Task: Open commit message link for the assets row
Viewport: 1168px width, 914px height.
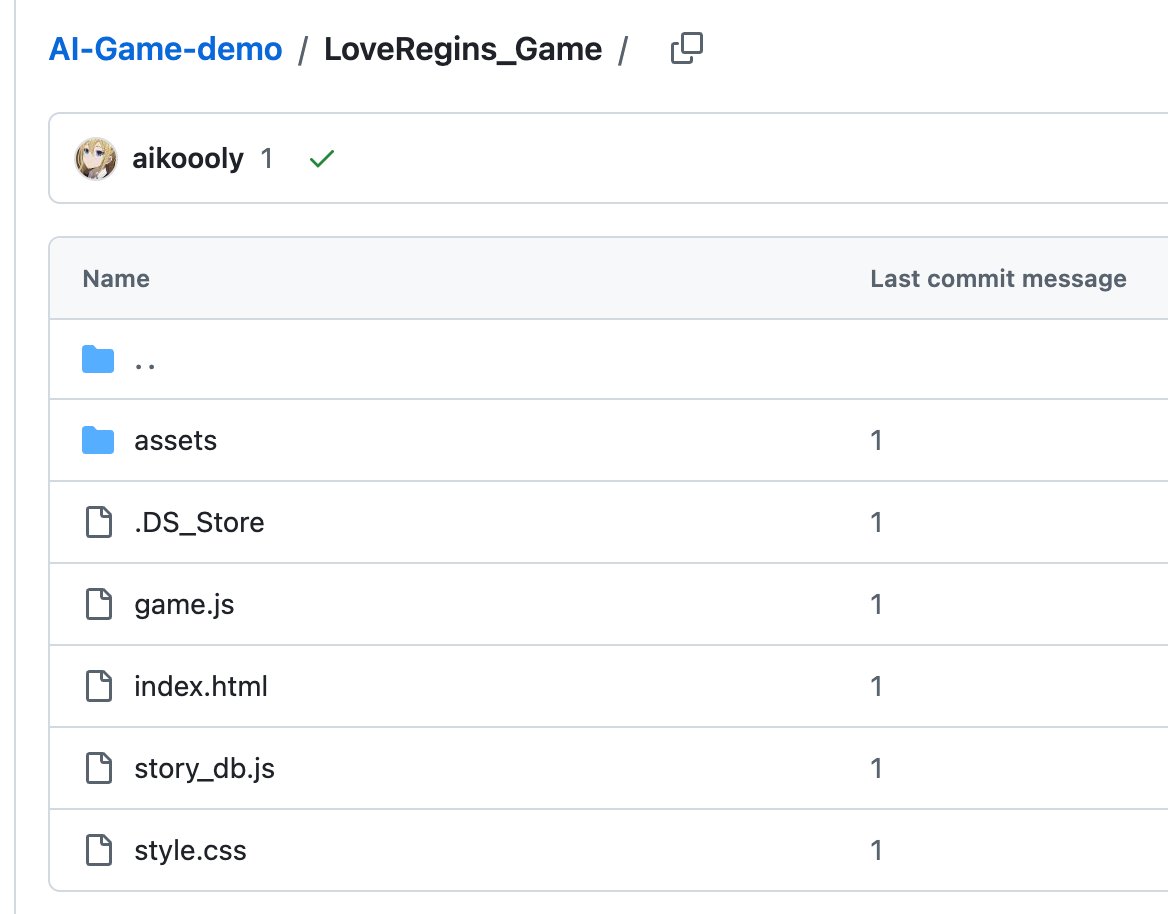Action: (x=876, y=440)
